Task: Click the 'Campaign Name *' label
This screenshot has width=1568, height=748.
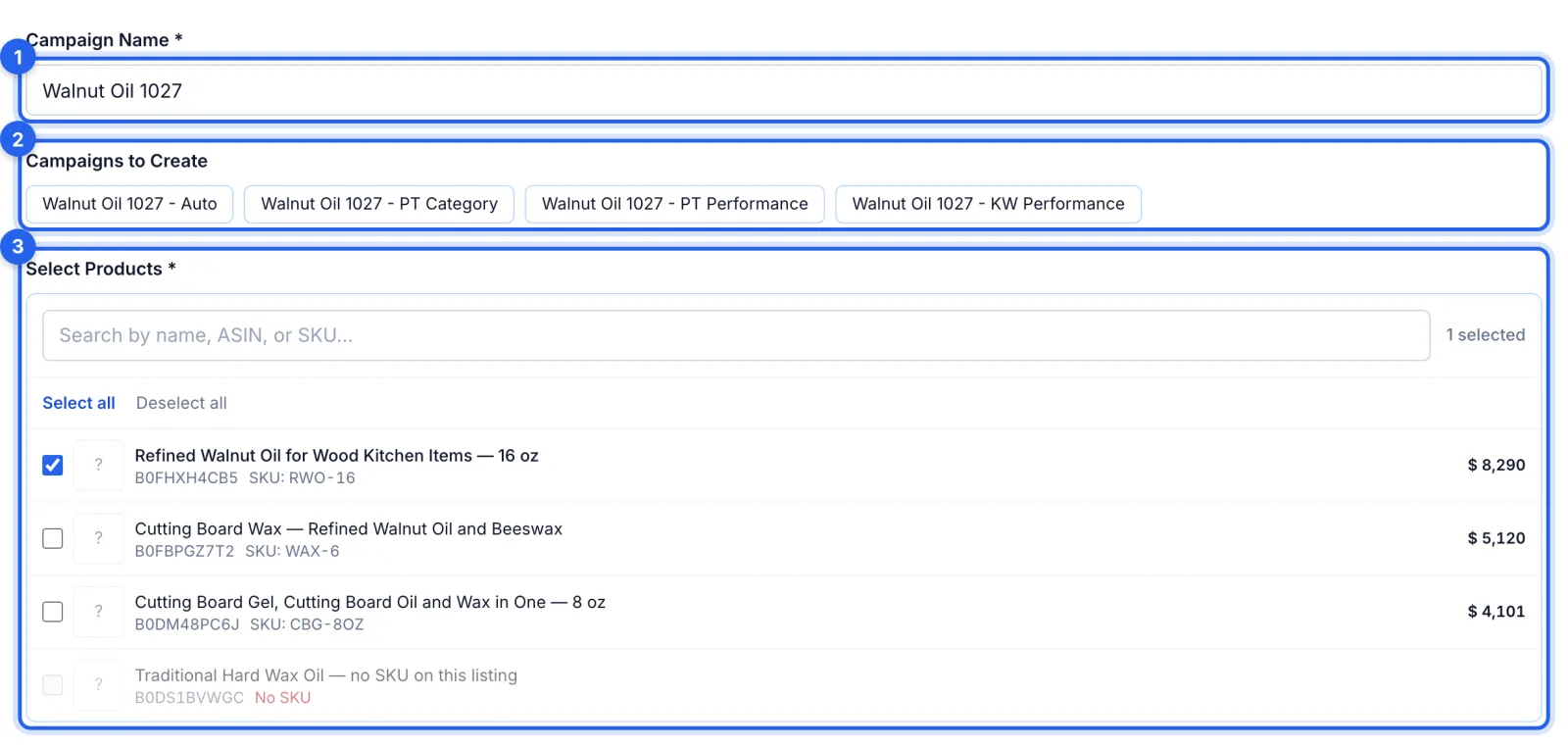Action: [x=104, y=40]
